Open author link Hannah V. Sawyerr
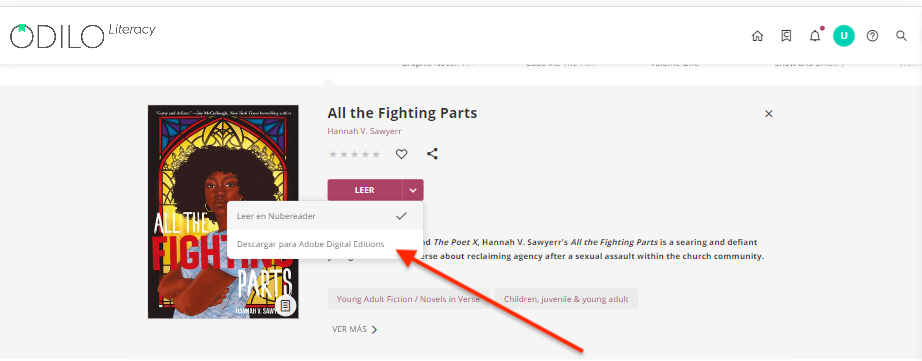This screenshot has height=361, width=922. click(x=365, y=131)
